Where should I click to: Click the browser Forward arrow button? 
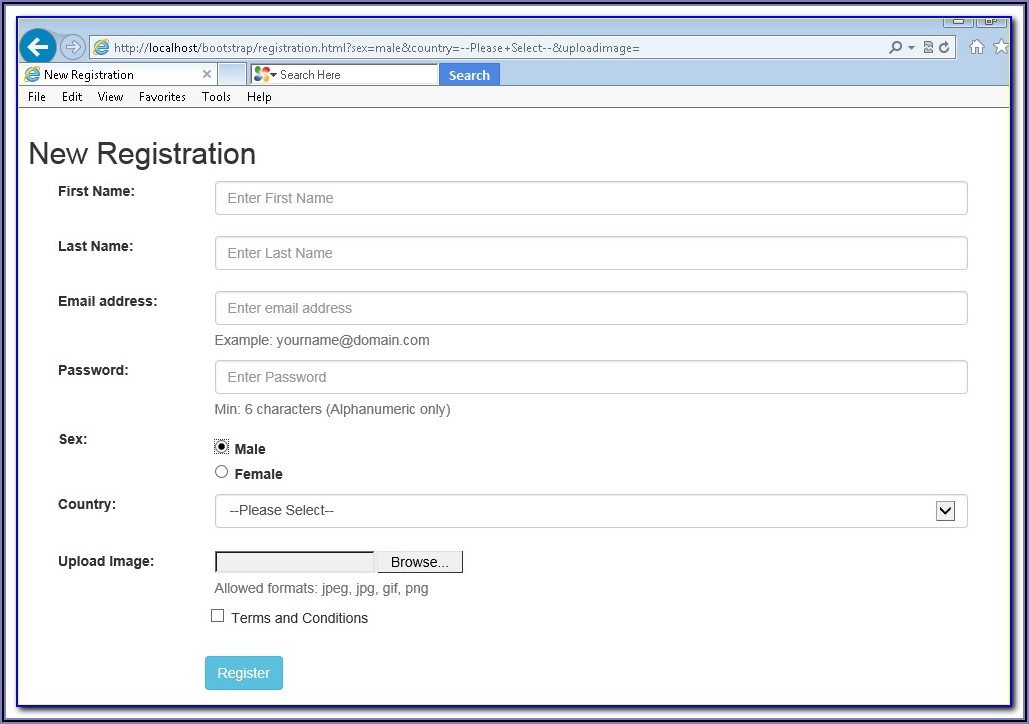72,47
